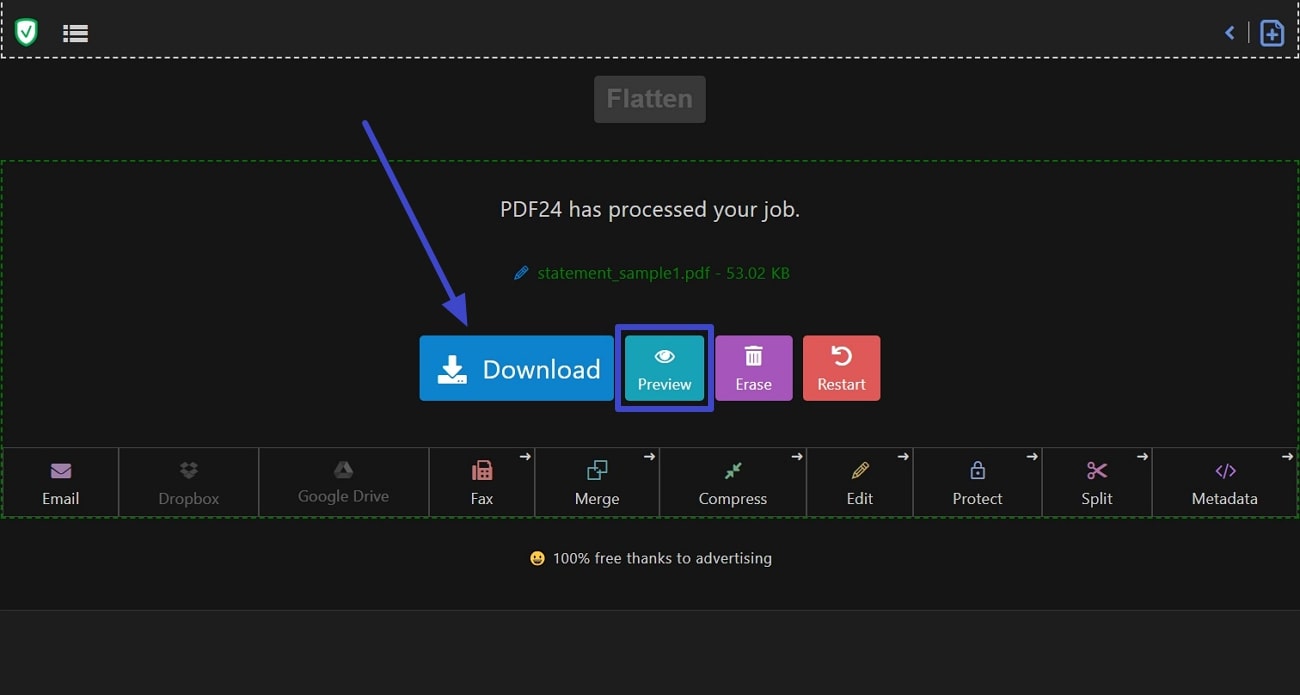Open the tools list menu icon
The image size is (1300, 695).
tap(75, 33)
